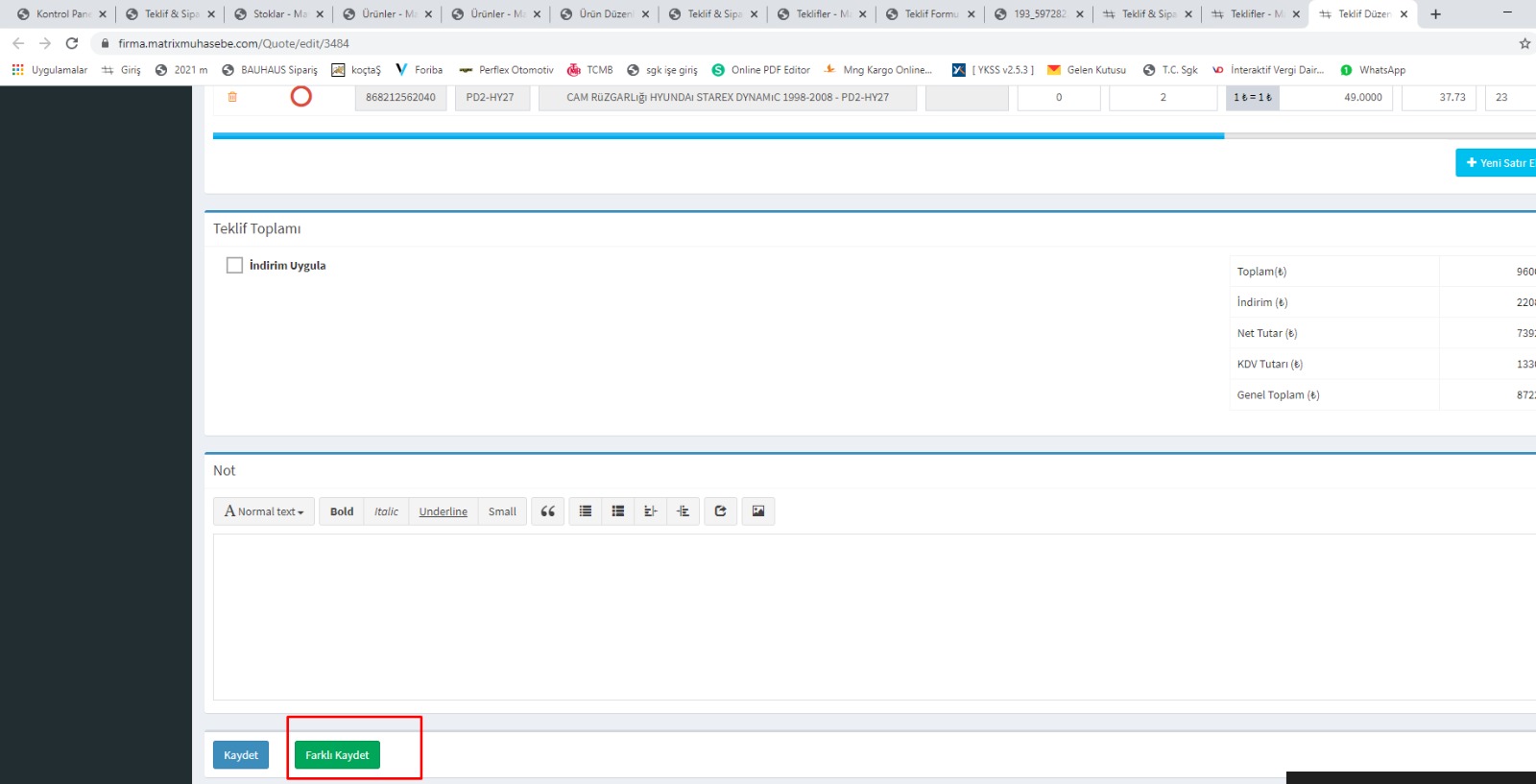Insert an unordered list in note
This screenshot has width=1536, height=784.
tap(586, 511)
